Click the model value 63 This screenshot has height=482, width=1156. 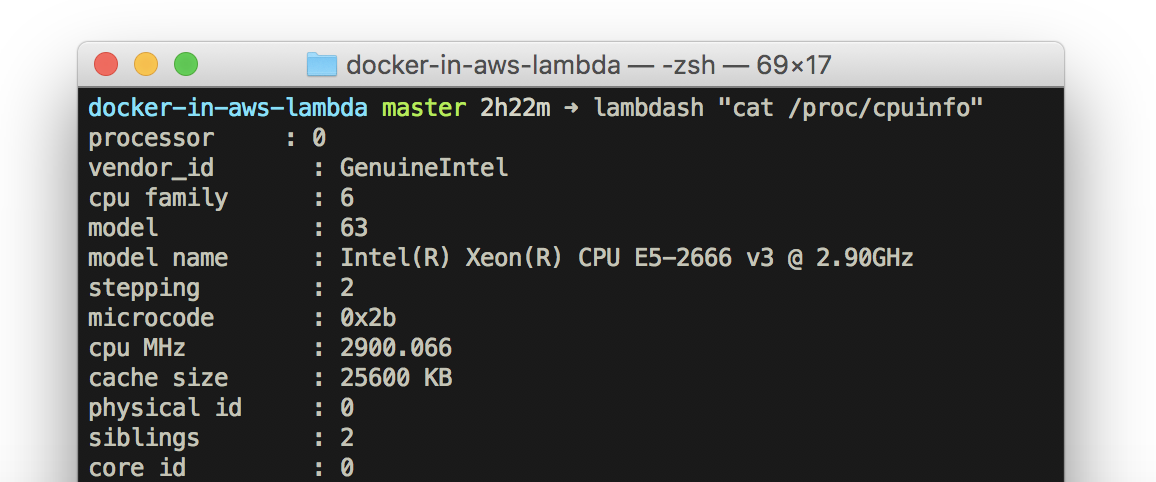(x=354, y=228)
